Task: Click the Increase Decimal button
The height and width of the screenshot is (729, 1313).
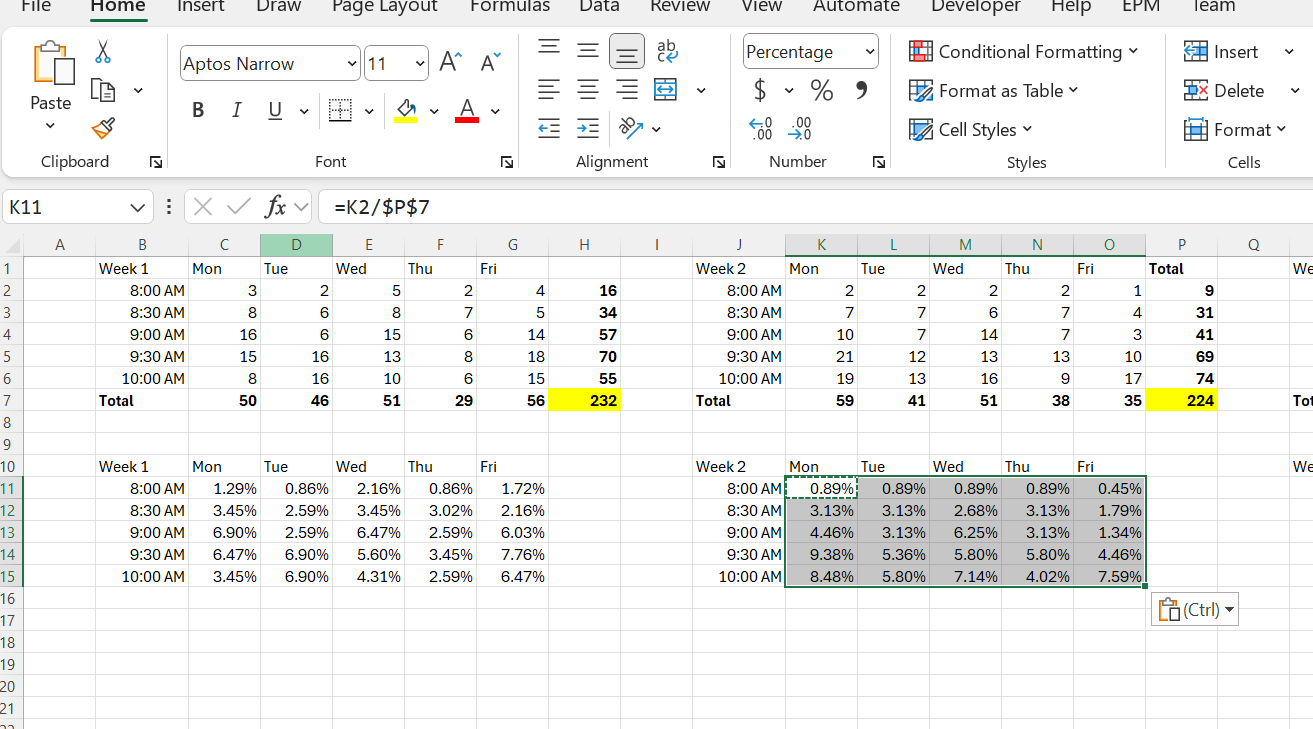Action: click(761, 129)
